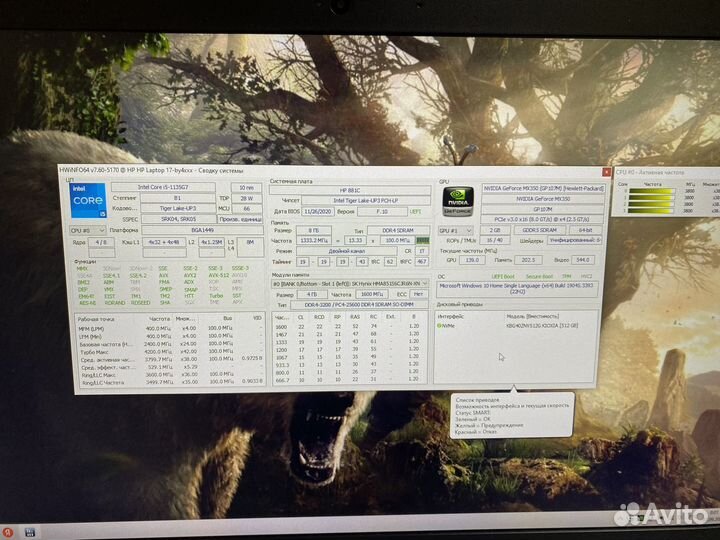This screenshot has width=720, height=540.
Task: Select the 666.7 row in memory timings table
Action: (x=350, y=380)
